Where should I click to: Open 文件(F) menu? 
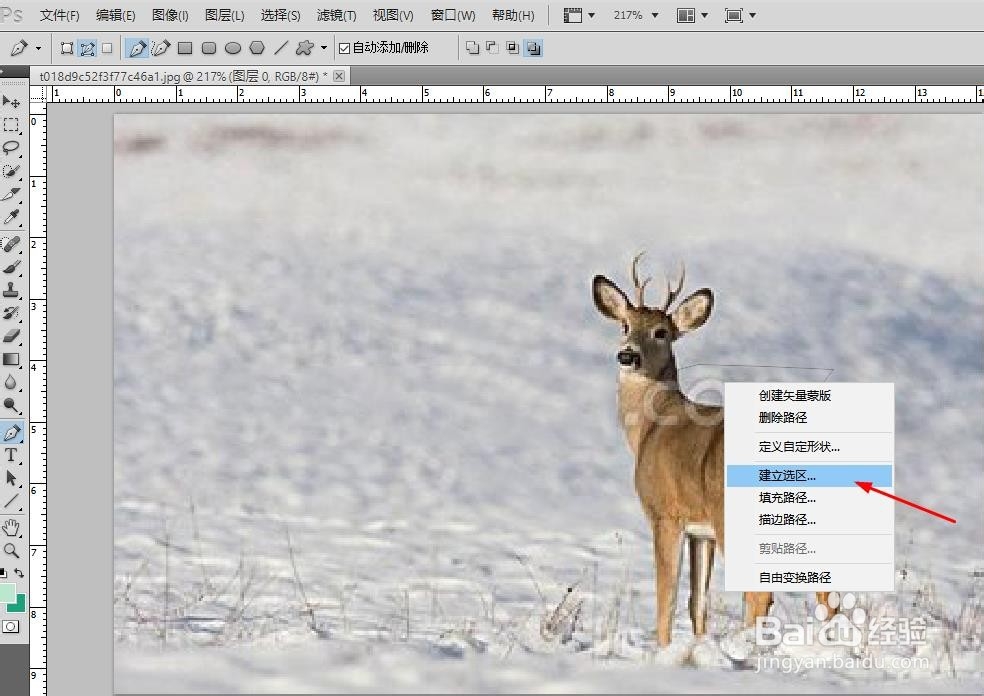[x=60, y=15]
